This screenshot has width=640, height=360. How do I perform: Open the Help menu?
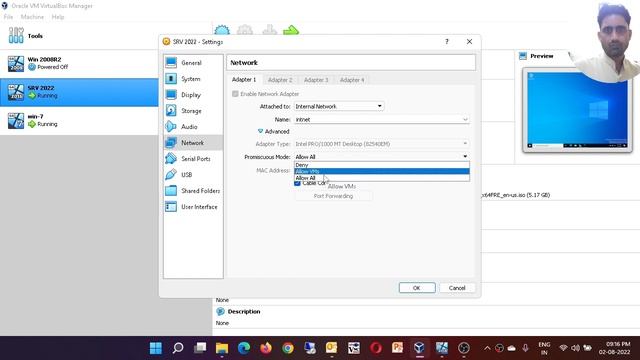pyautogui.click(x=58, y=17)
